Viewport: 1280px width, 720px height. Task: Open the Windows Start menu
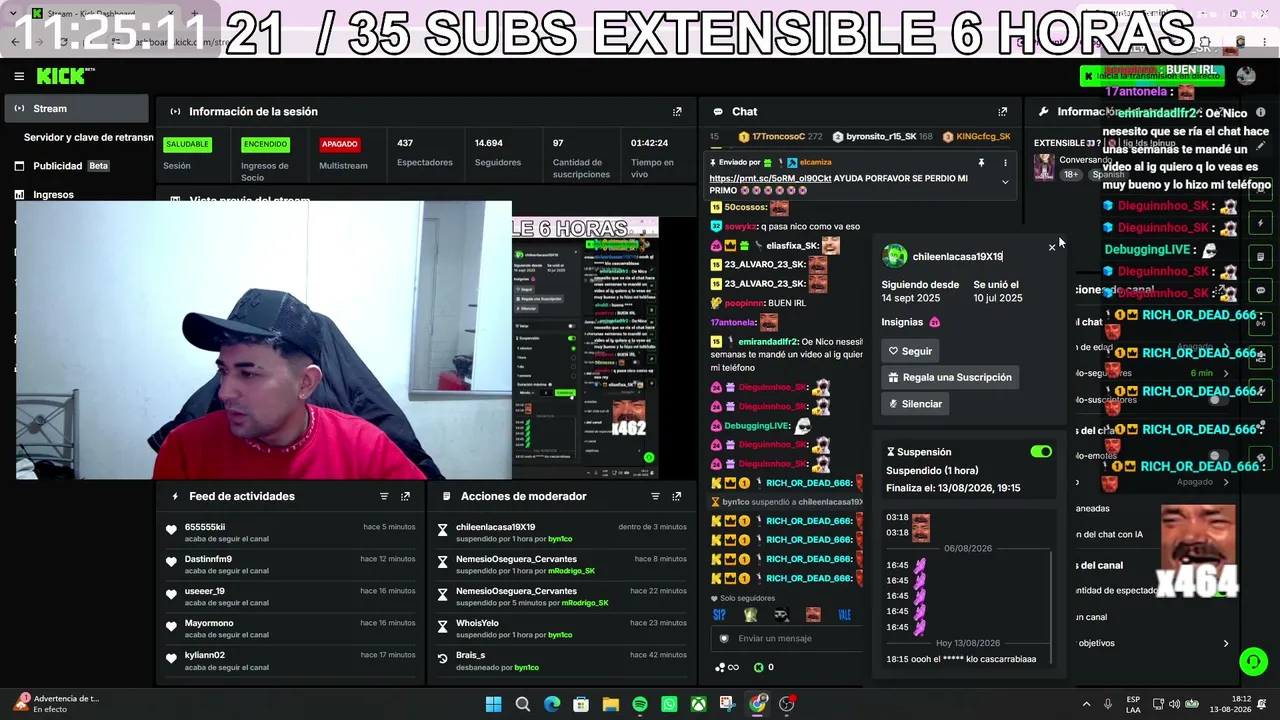click(x=493, y=704)
